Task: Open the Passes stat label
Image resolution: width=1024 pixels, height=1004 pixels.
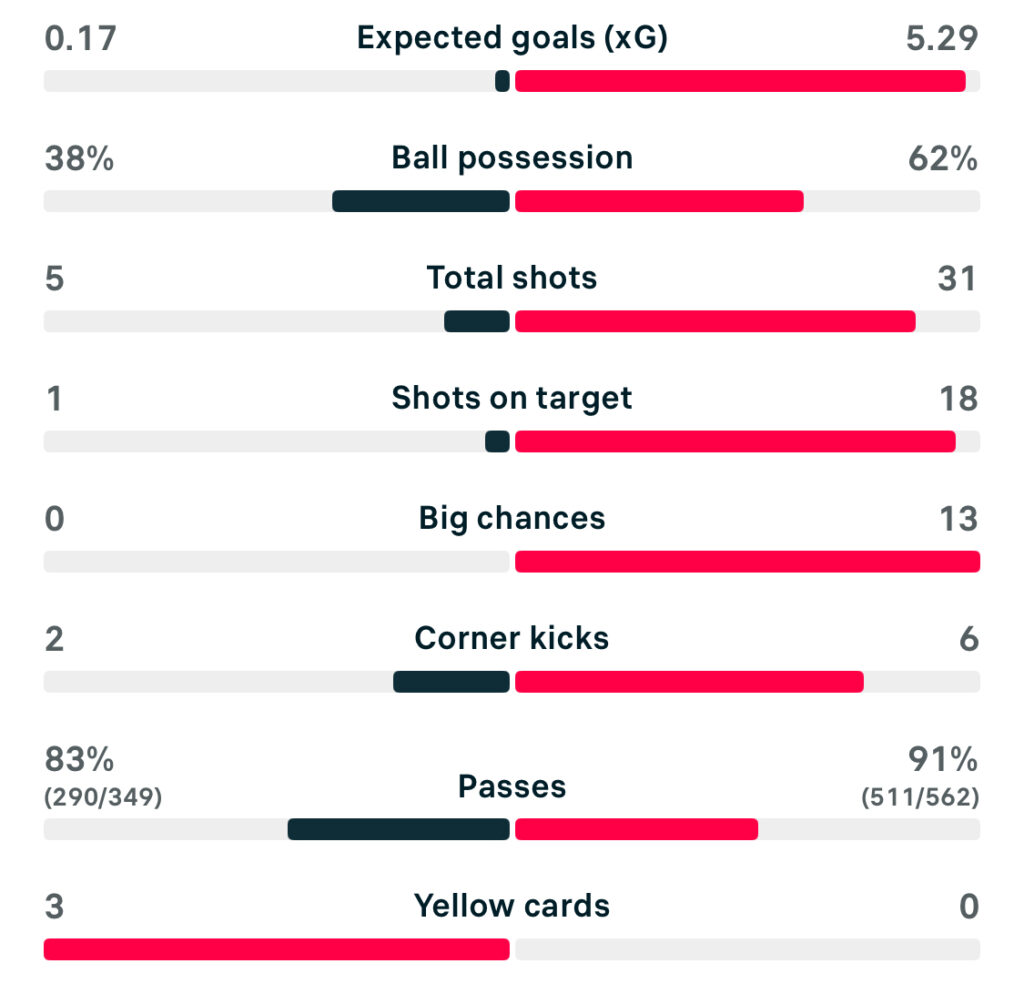Action: click(512, 787)
